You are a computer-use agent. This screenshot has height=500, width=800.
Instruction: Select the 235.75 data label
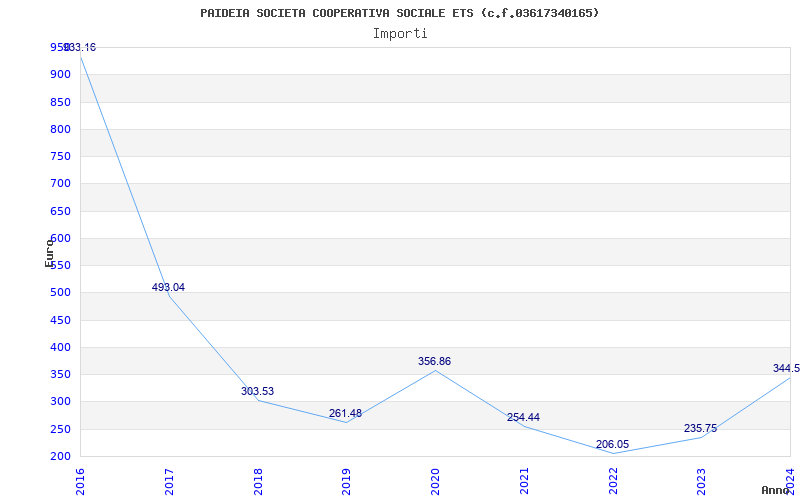click(701, 429)
